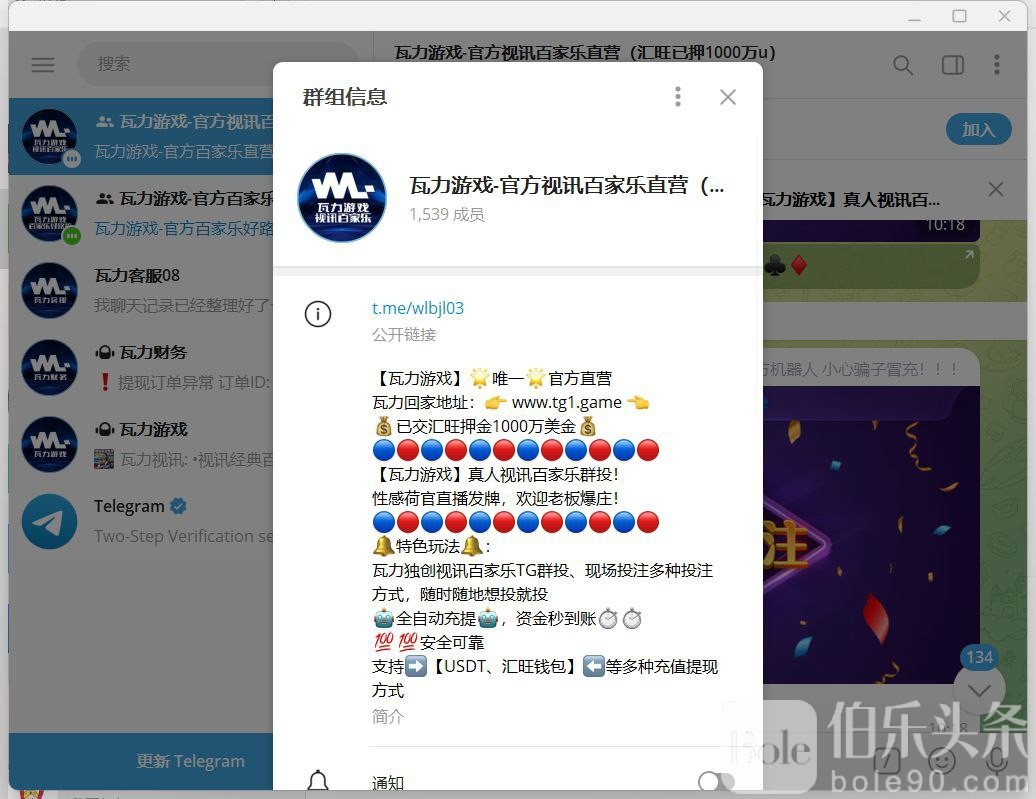Click the search icon in chat header

[x=902, y=66]
